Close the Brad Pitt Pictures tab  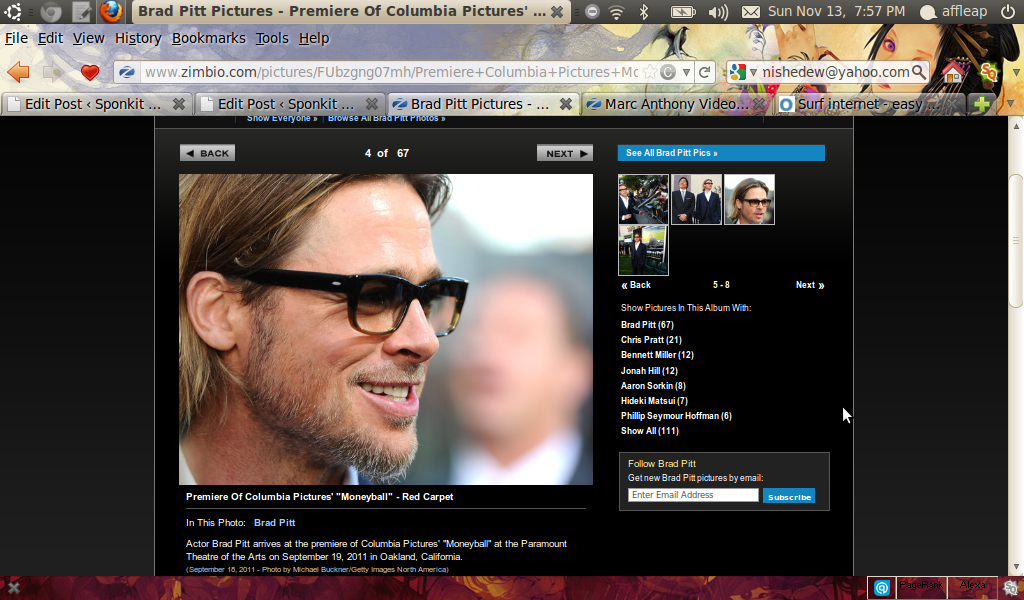tap(566, 104)
